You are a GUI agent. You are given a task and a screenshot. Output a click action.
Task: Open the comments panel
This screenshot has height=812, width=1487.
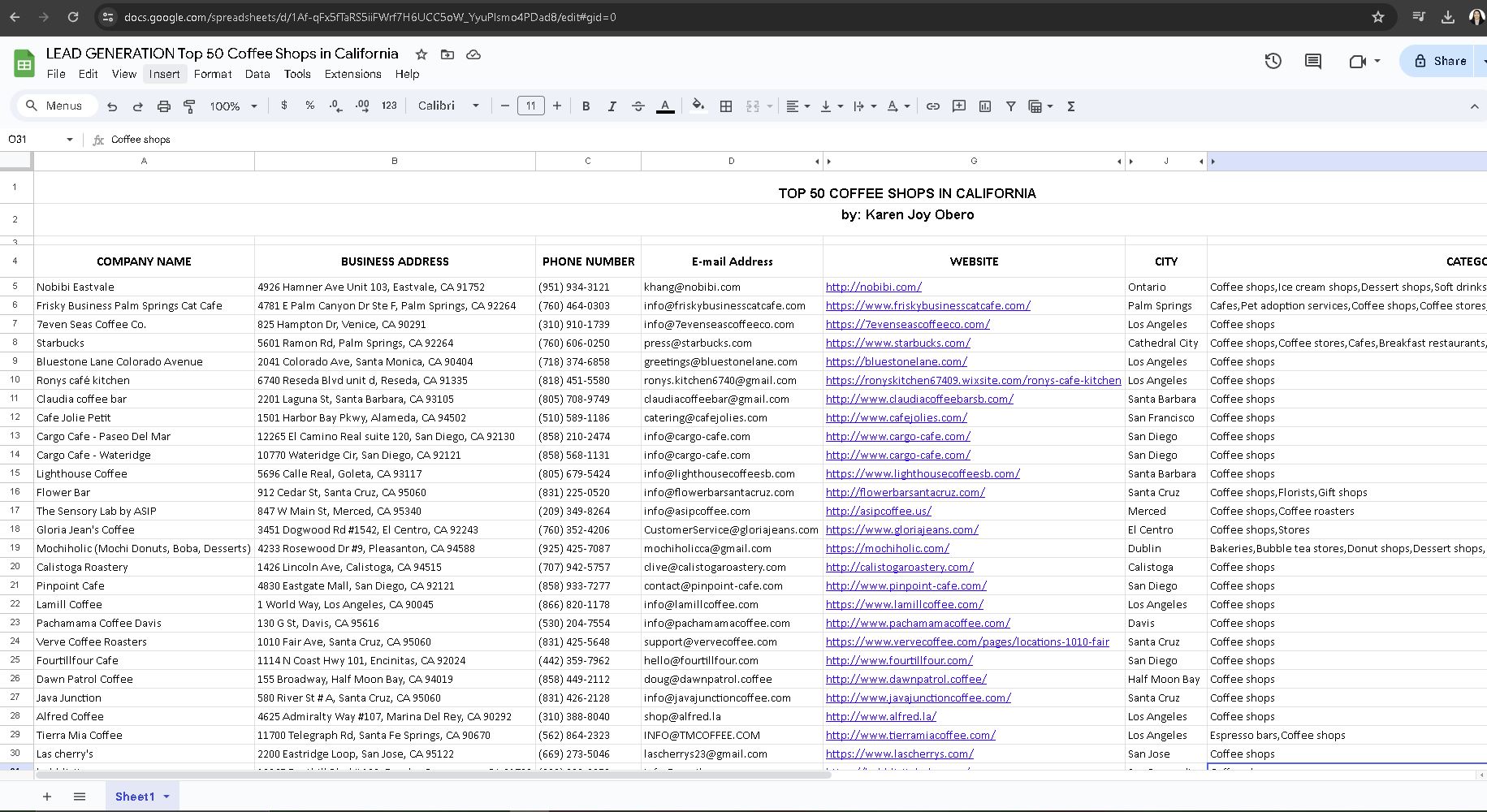pyautogui.click(x=1312, y=61)
